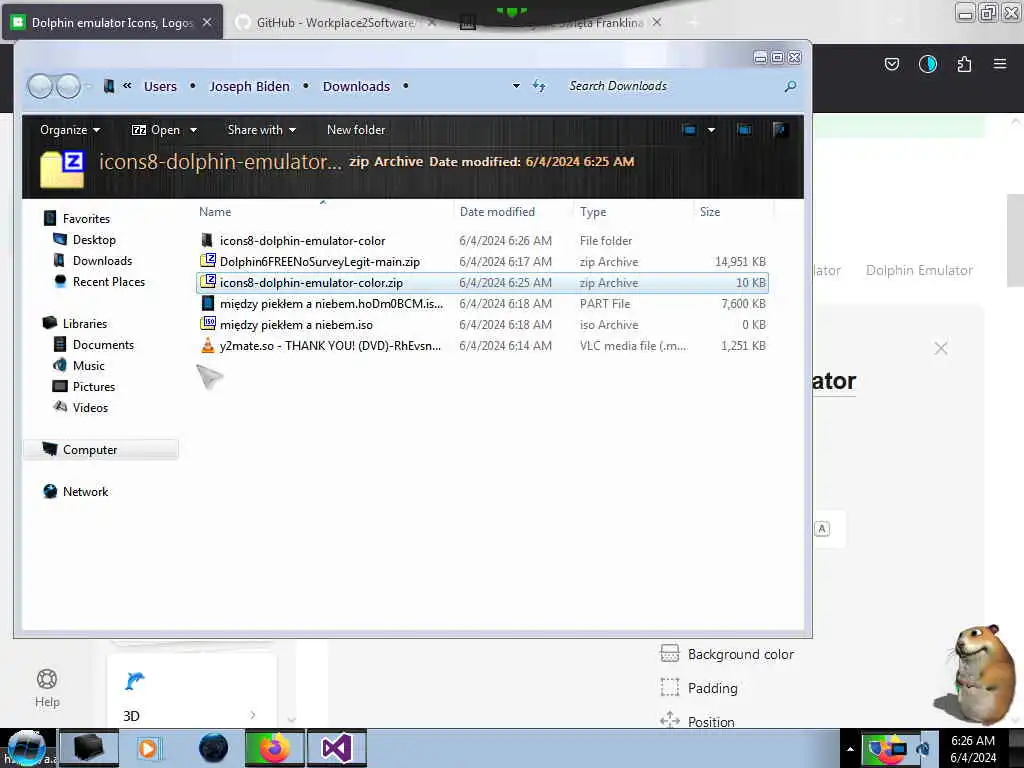Open the change view icon in toolbar

pos(689,129)
